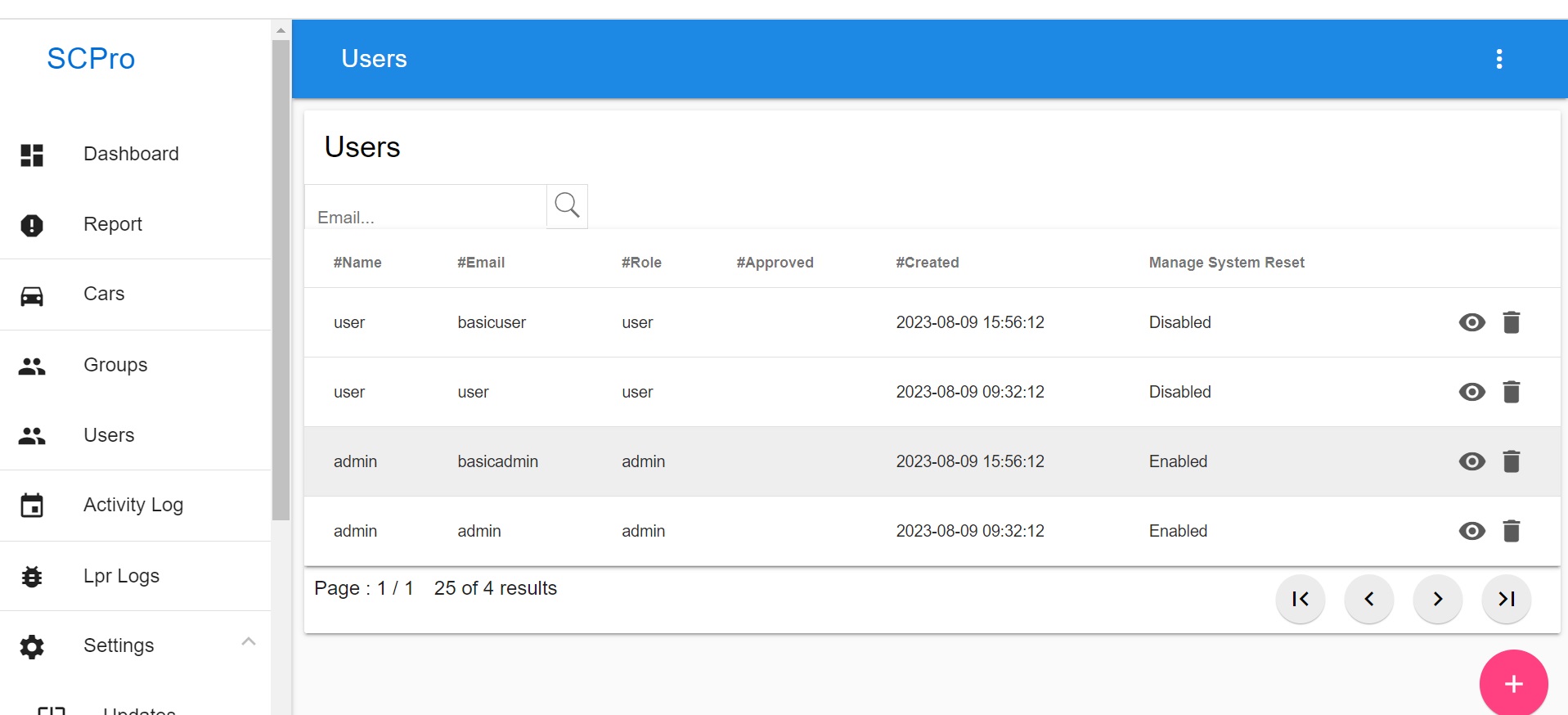Click the Activity Log calendar icon
Viewport: 1568px width, 715px height.
pos(32,506)
